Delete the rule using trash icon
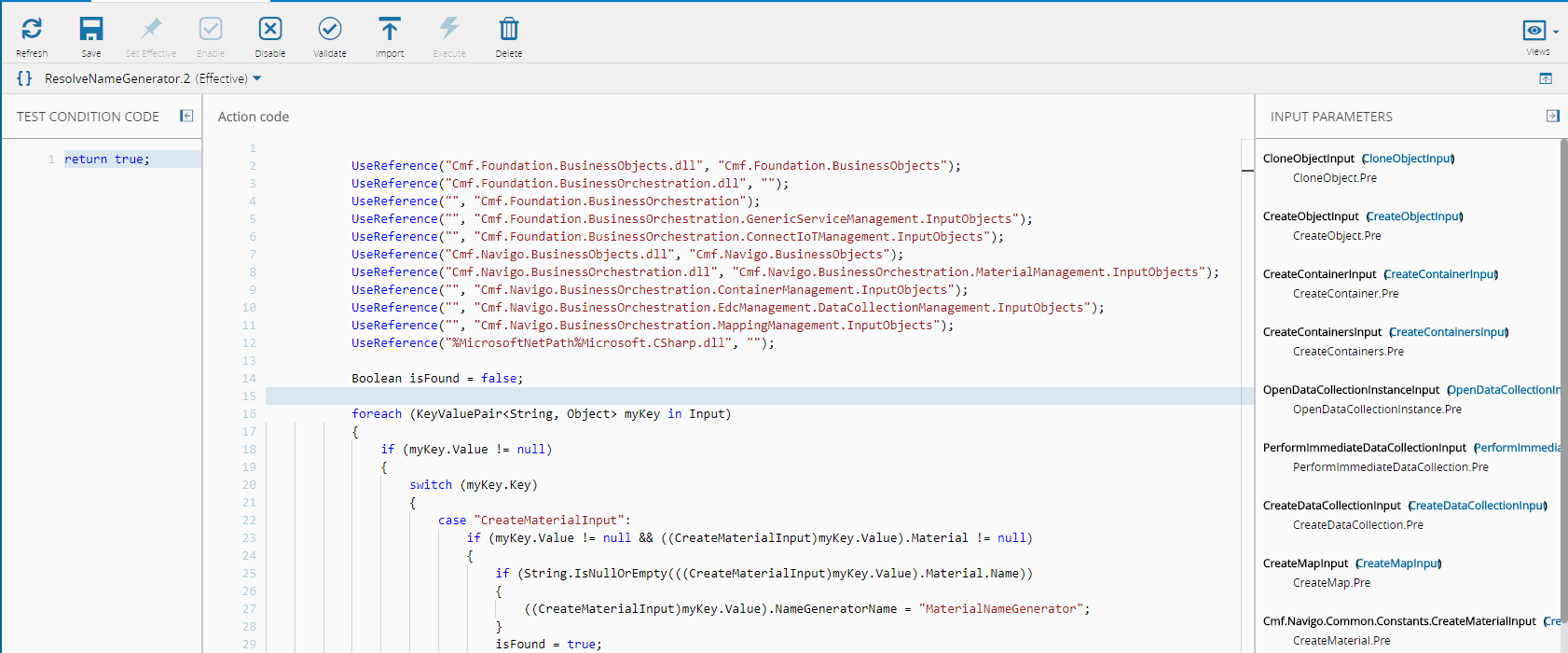Viewport: 1568px width, 653px height. [509, 30]
